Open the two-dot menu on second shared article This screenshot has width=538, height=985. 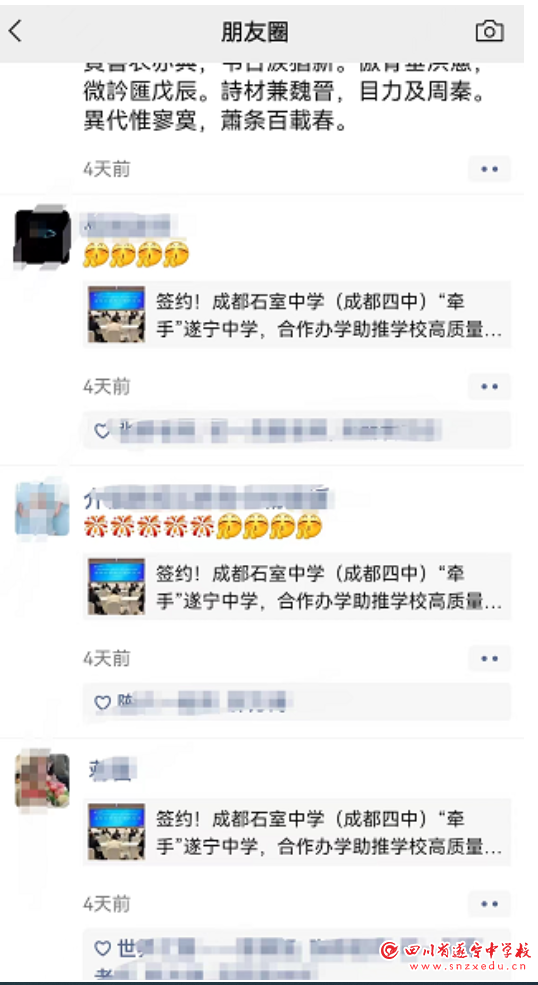coord(490,658)
